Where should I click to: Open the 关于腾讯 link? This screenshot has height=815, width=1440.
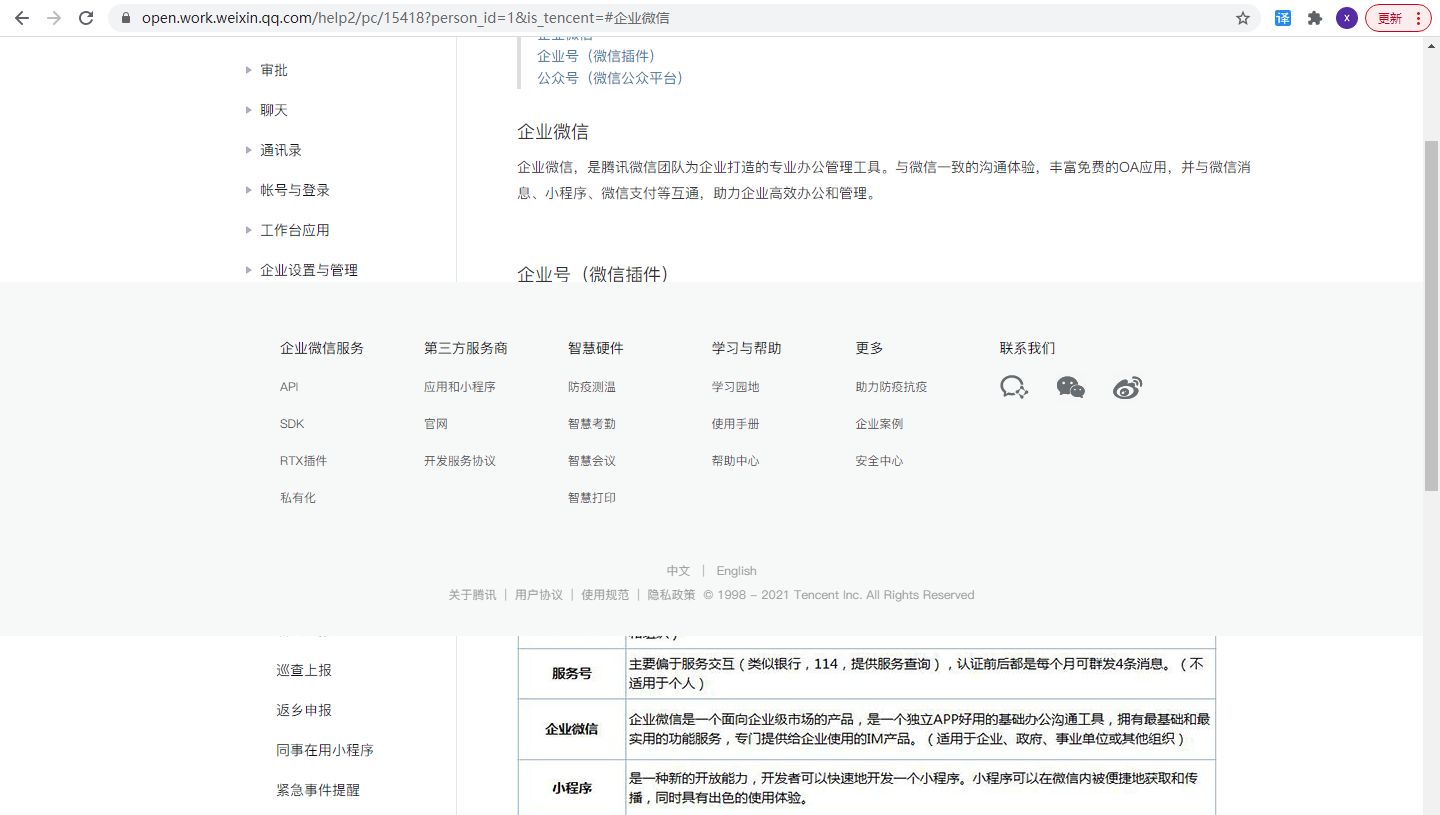pyautogui.click(x=472, y=595)
